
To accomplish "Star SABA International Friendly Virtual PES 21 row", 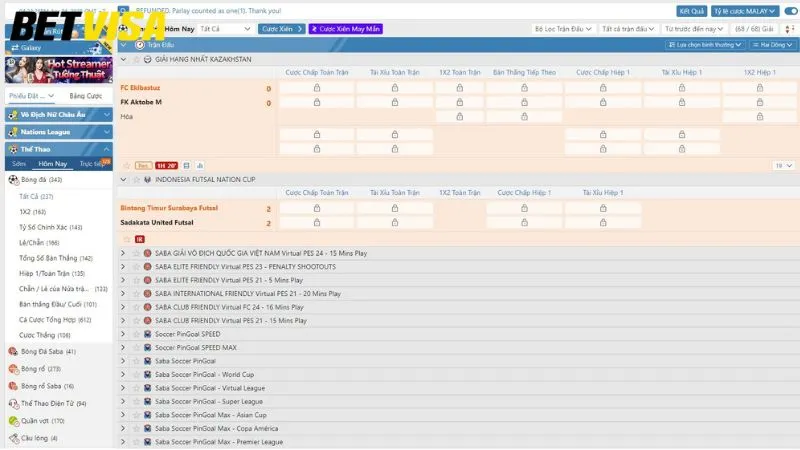I will (136, 294).
